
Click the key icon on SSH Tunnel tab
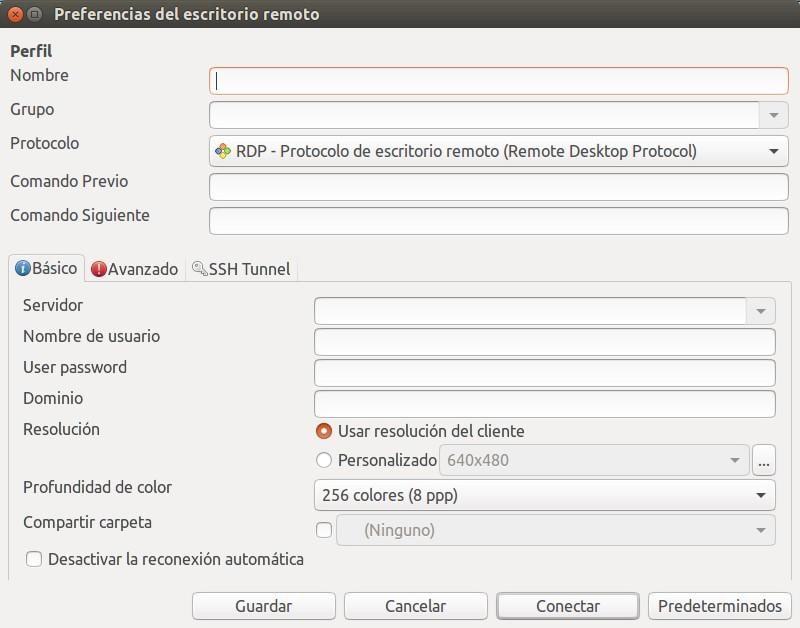[199, 268]
